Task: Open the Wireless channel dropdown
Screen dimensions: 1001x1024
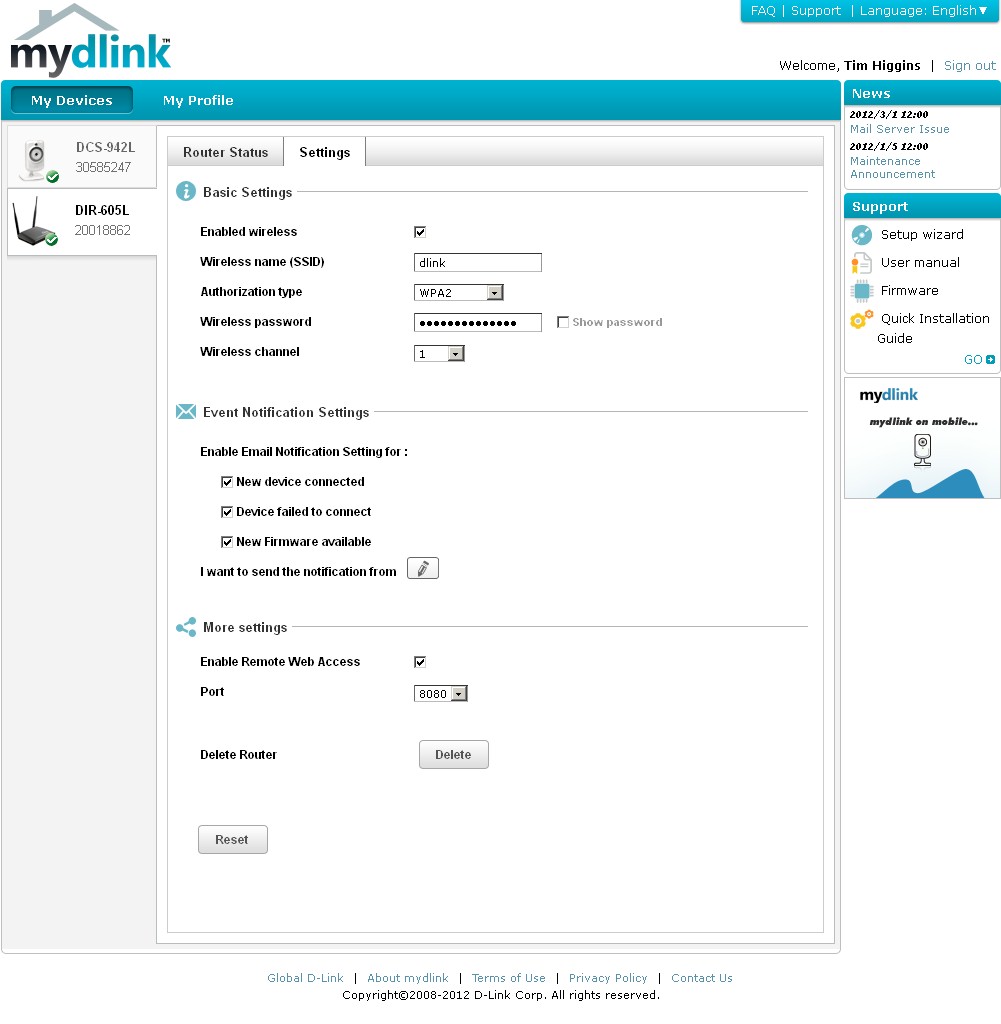Action: point(439,353)
